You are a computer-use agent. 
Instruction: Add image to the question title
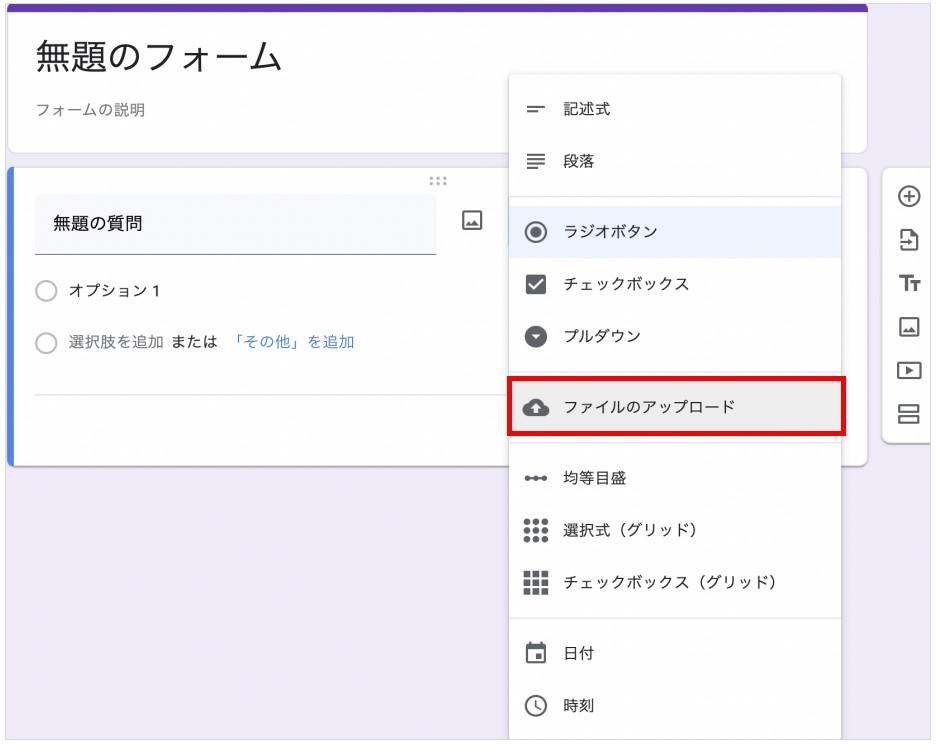[x=472, y=221]
